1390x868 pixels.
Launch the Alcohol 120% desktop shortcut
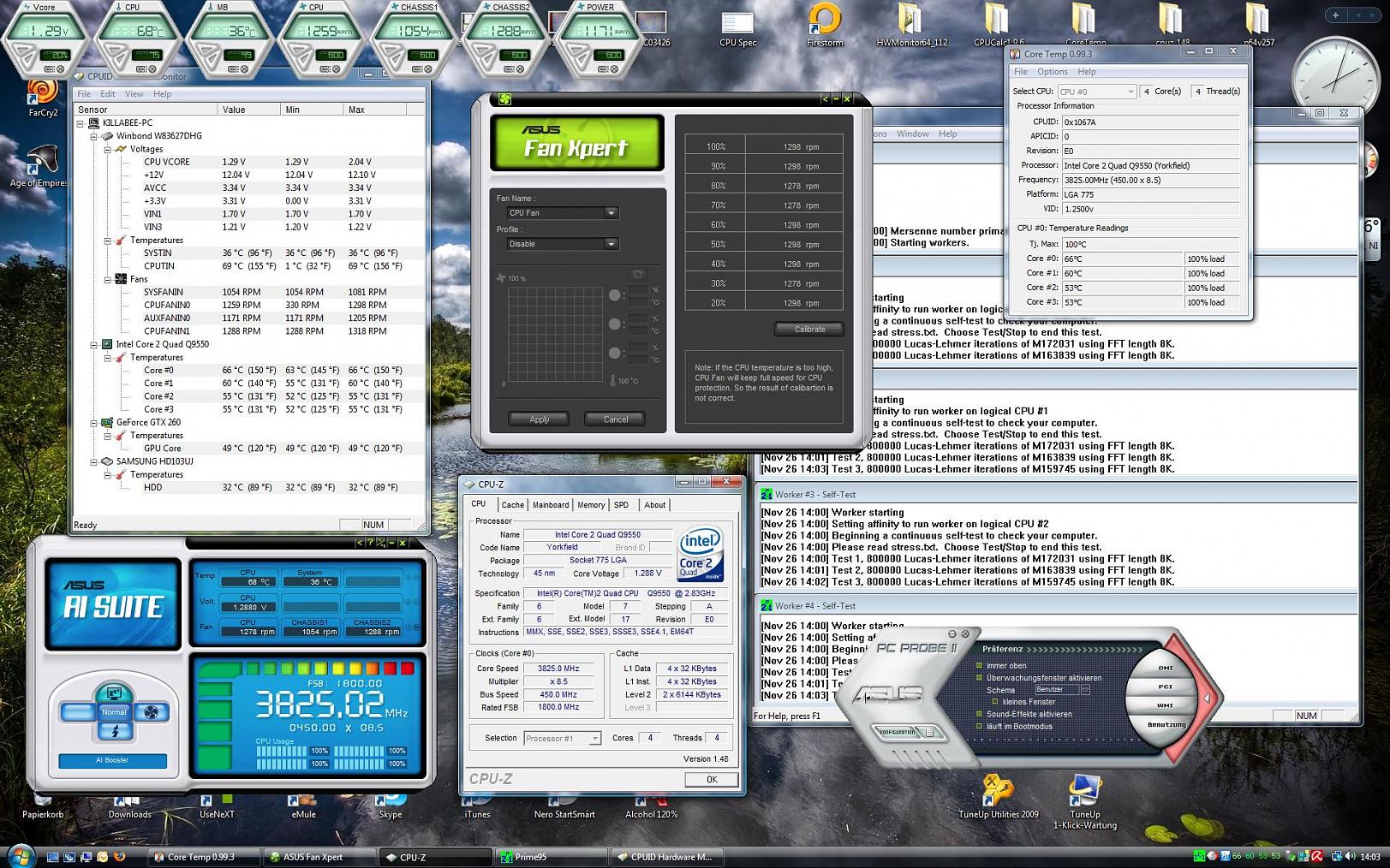pyautogui.click(x=651, y=807)
